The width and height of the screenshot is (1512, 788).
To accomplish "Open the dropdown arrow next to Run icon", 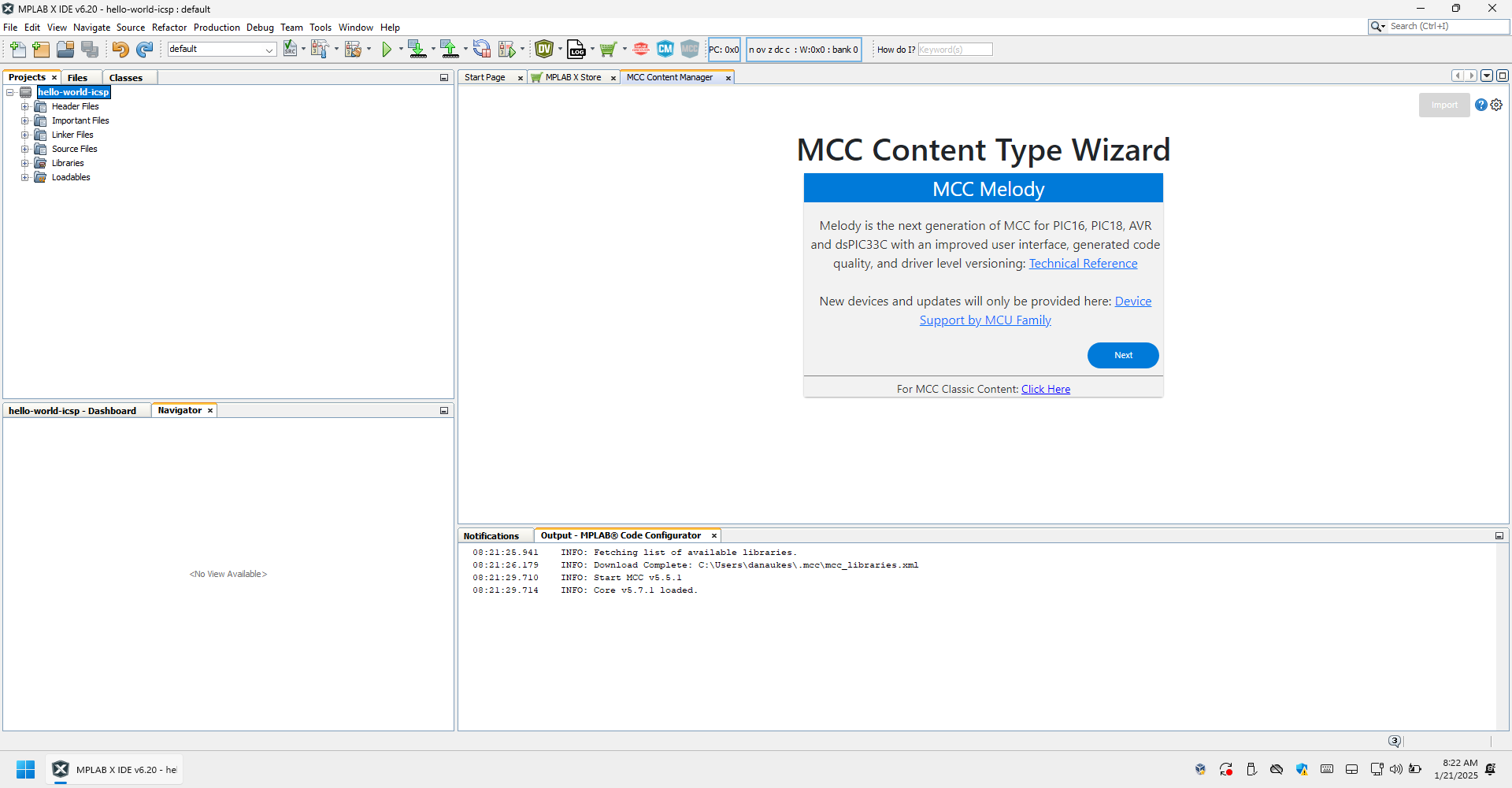I will [401, 49].
